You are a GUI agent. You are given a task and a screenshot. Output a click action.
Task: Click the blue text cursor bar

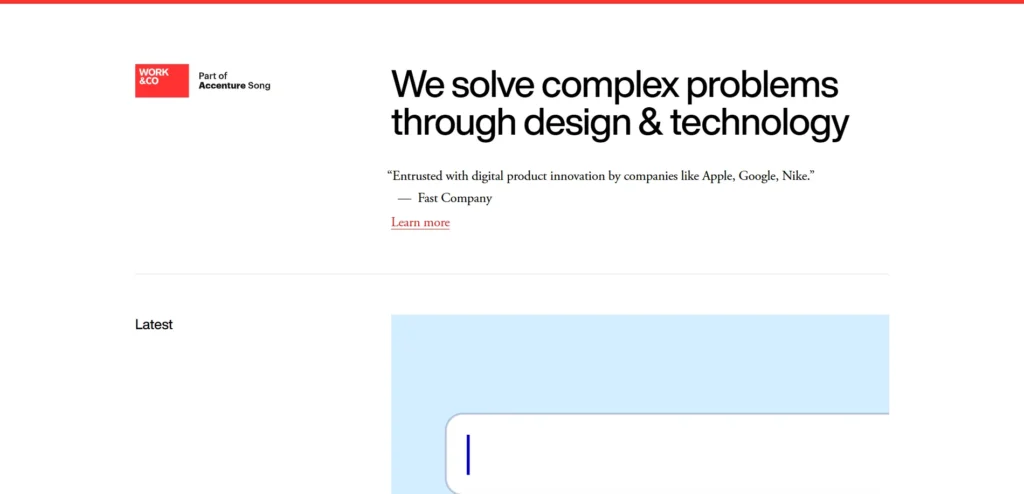pyautogui.click(x=468, y=455)
